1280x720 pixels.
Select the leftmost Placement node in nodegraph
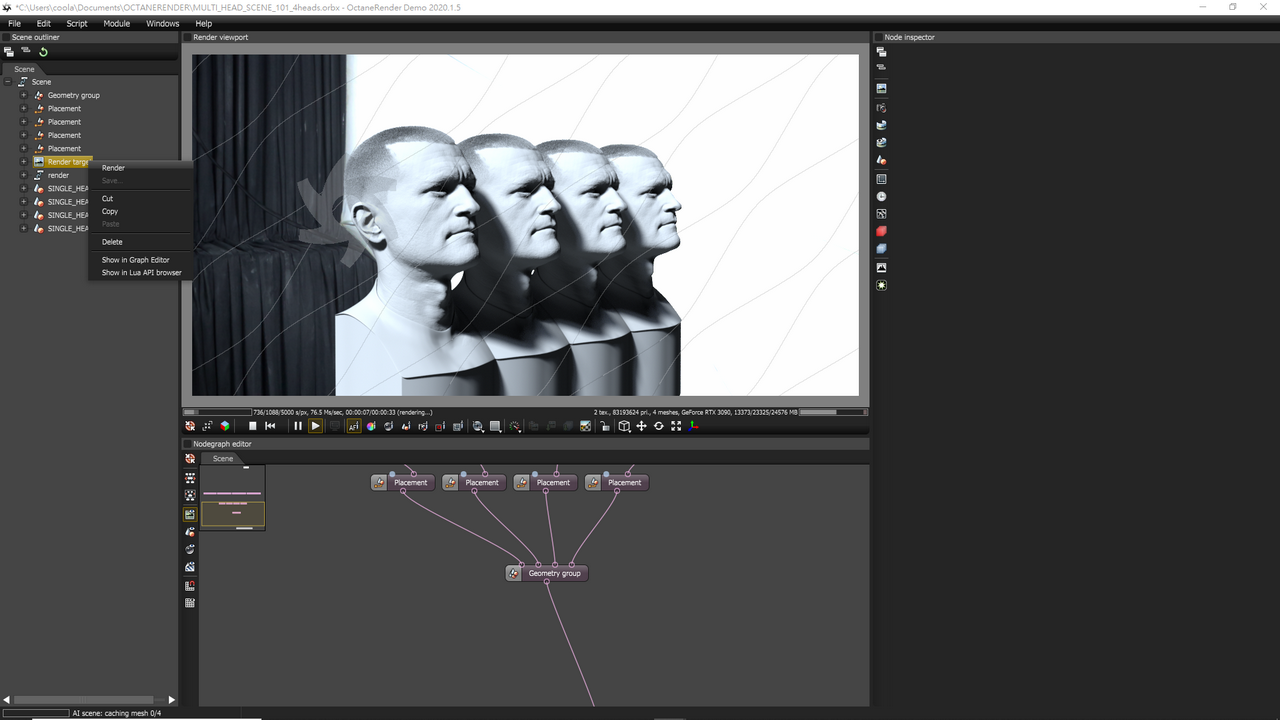403,482
